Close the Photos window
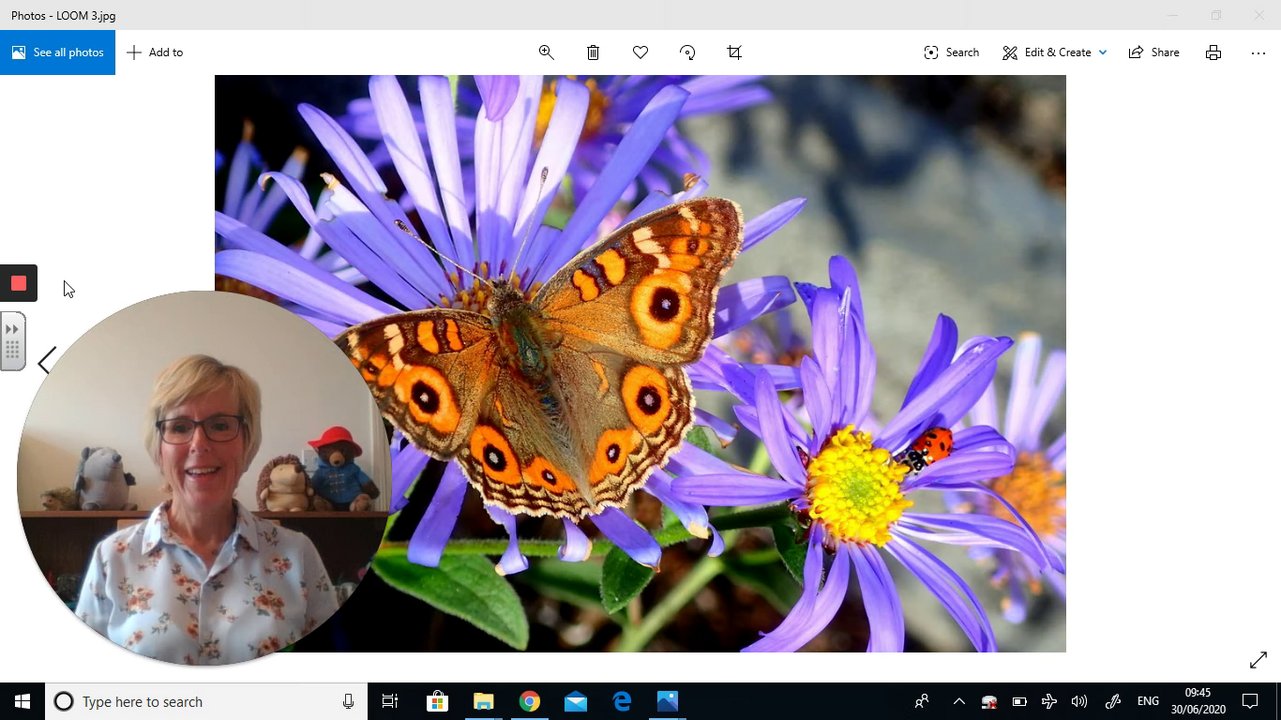Viewport: 1281px width, 720px height. 1259,15
